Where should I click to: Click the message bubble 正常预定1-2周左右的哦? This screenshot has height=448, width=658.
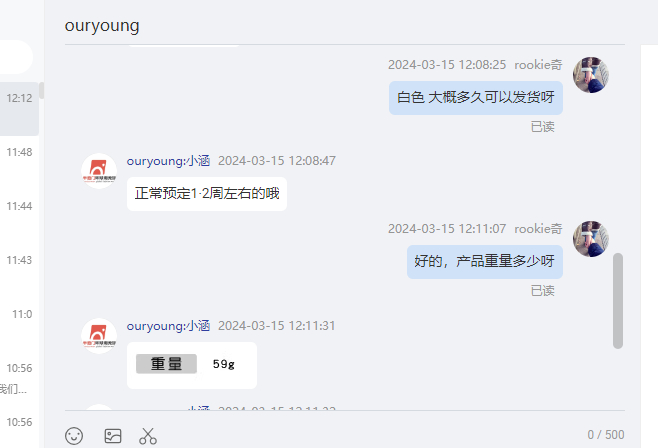(x=207, y=193)
